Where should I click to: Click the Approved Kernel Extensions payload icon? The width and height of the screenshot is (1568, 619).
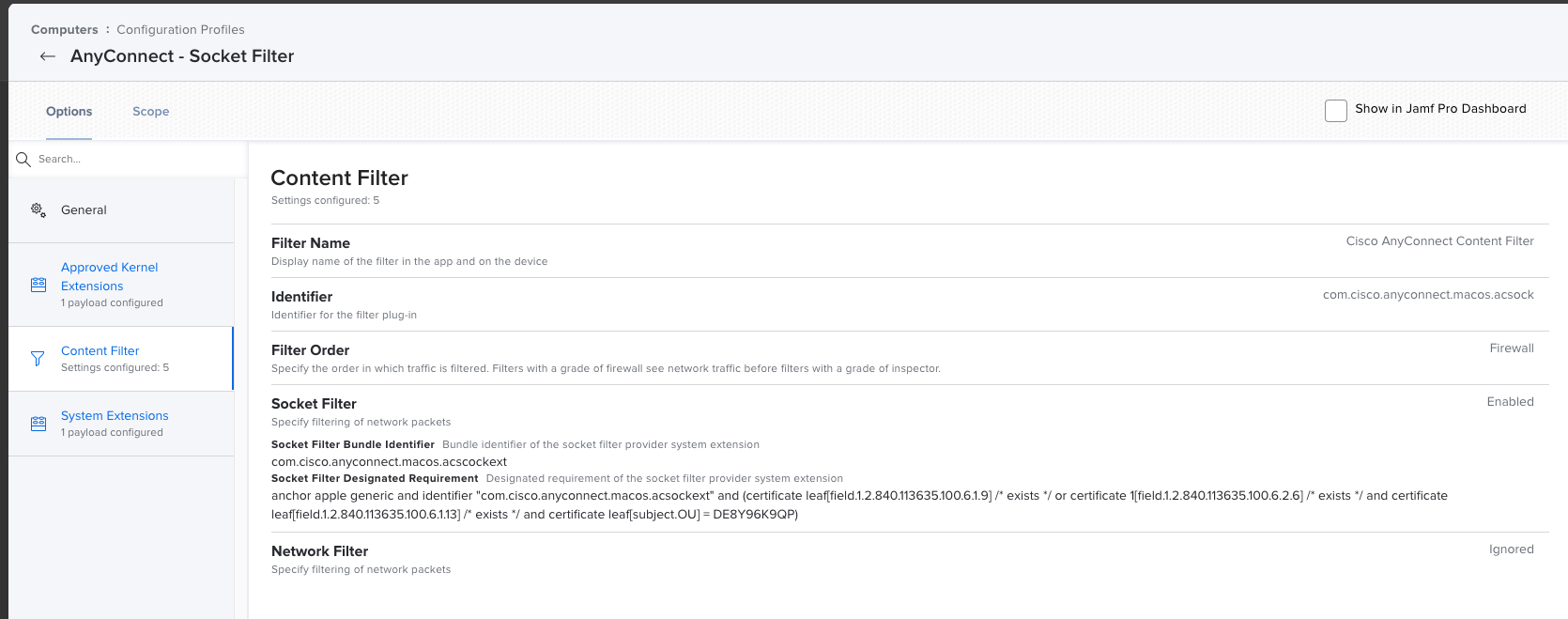click(38, 285)
